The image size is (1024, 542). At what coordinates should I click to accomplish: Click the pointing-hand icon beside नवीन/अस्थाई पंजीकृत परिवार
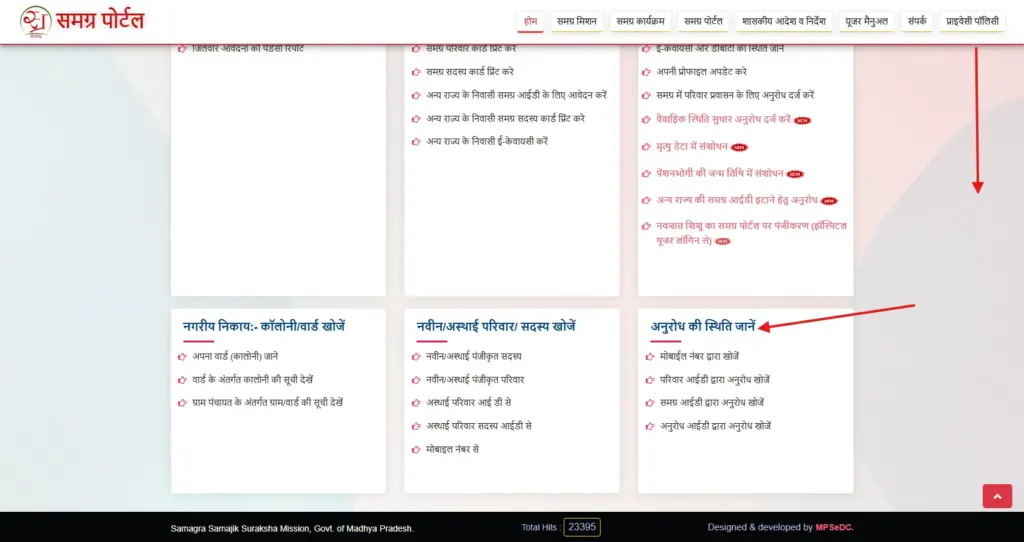pos(416,380)
